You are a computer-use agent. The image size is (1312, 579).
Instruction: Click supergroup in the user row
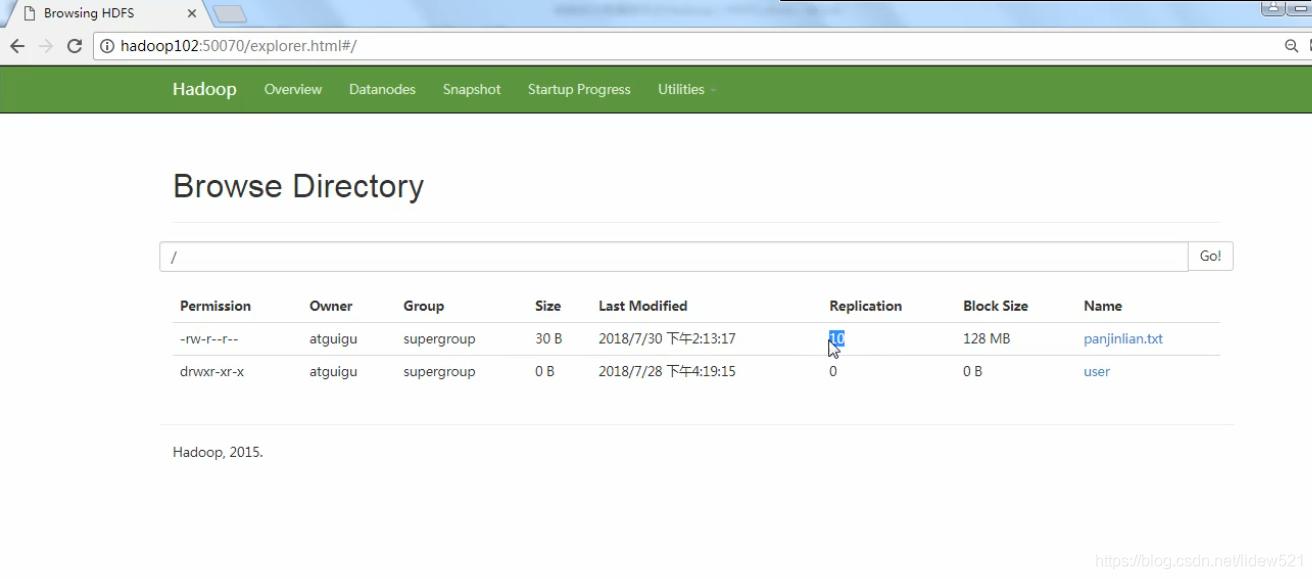click(439, 371)
